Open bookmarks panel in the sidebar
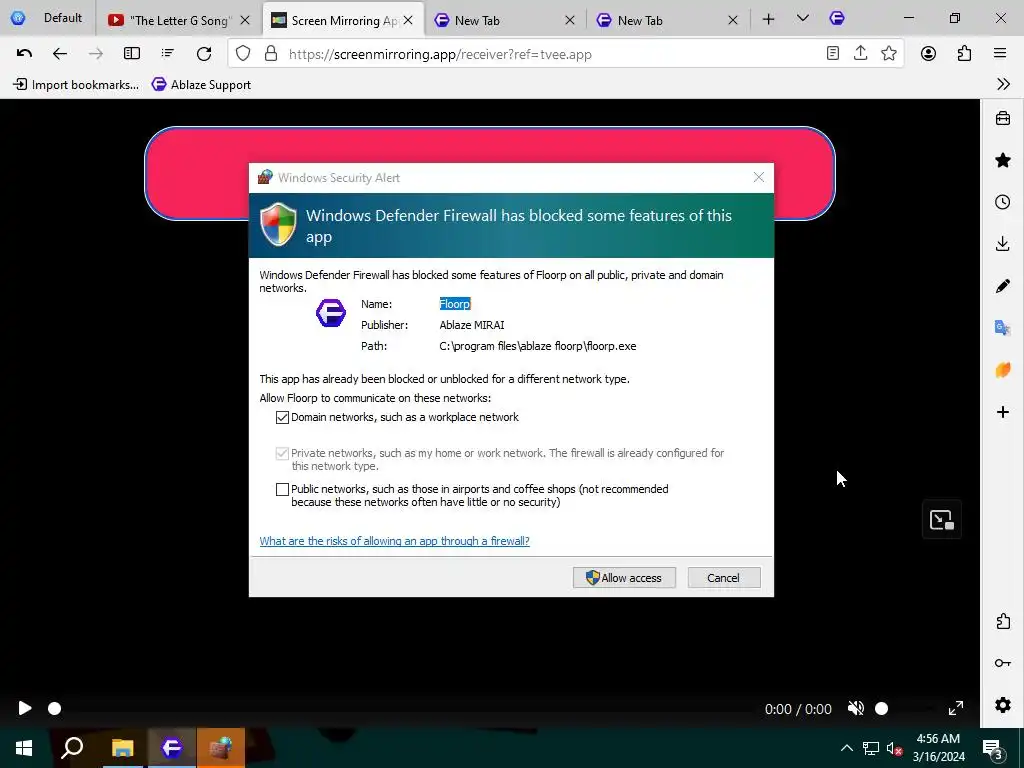Image resolution: width=1024 pixels, height=768 pixels. [1002, 160]
